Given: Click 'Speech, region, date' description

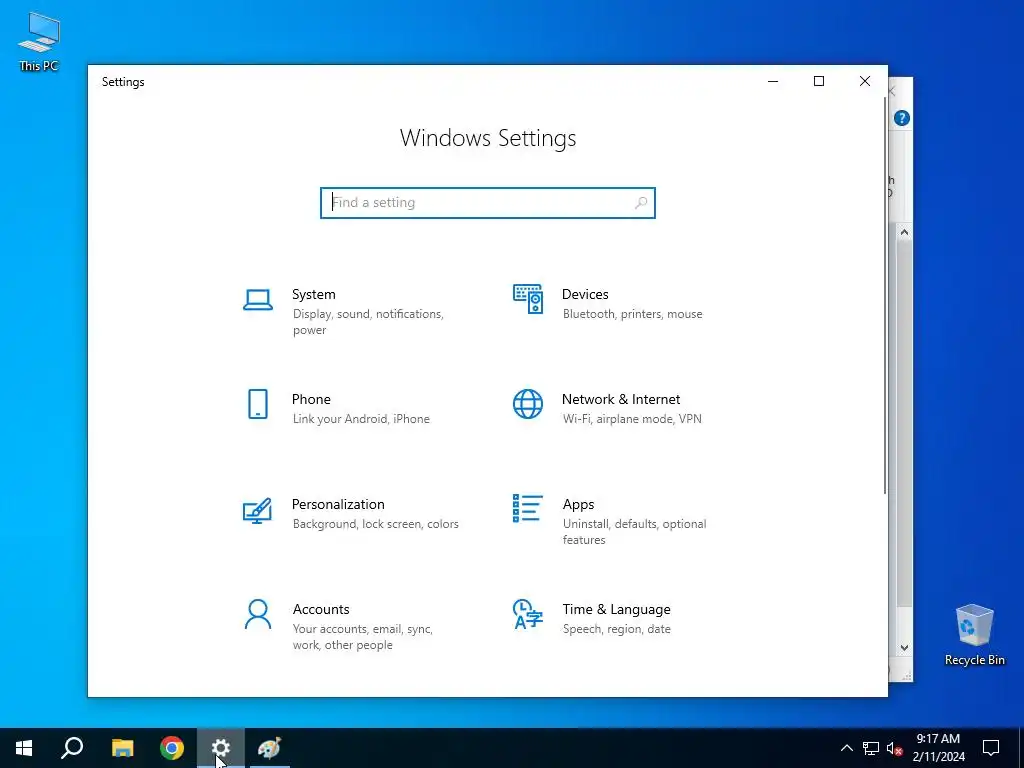Looking at the screenshot, I should pyautogui.click(x=616, y=629).
